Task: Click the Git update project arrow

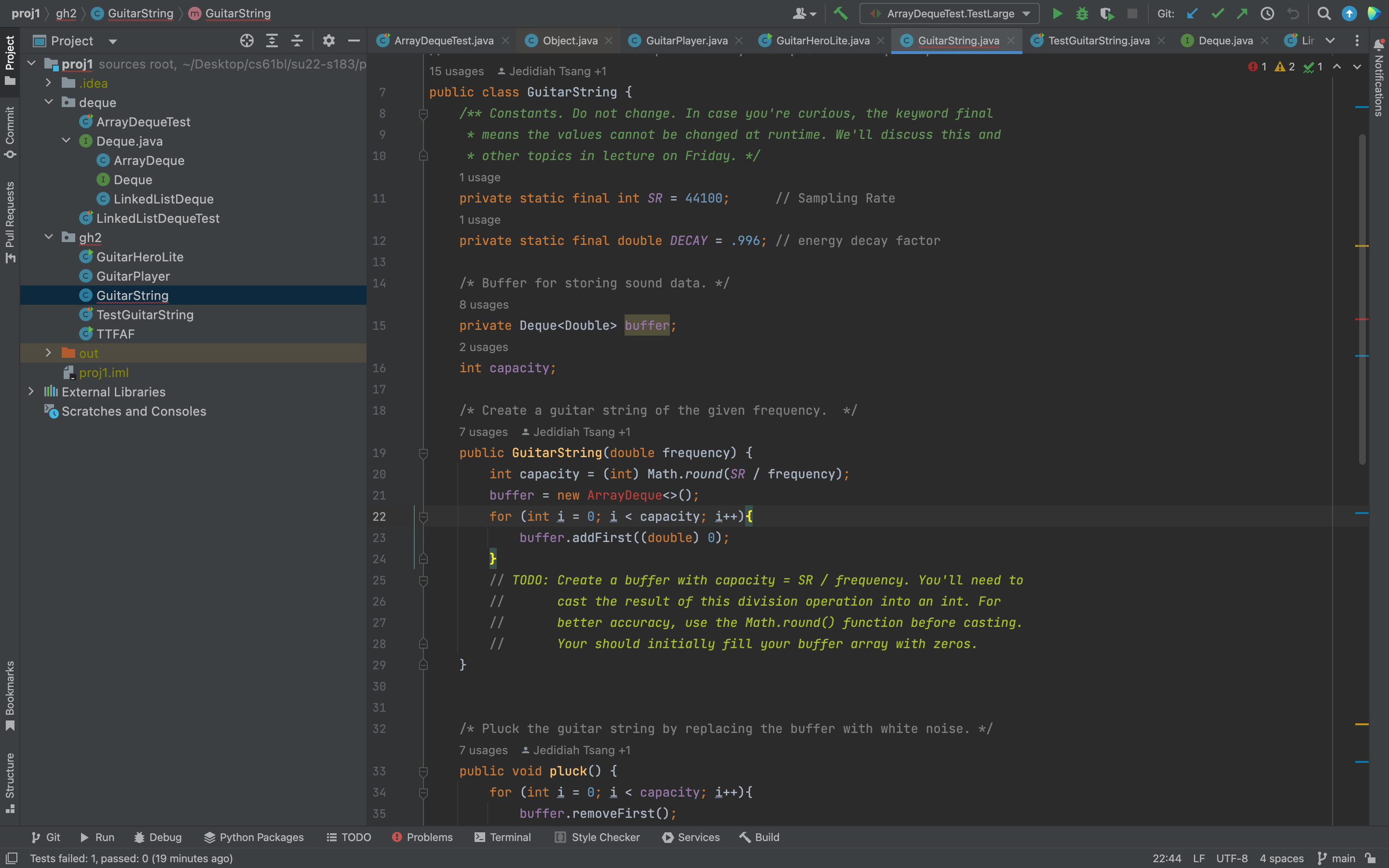Action: point(1192,14)
